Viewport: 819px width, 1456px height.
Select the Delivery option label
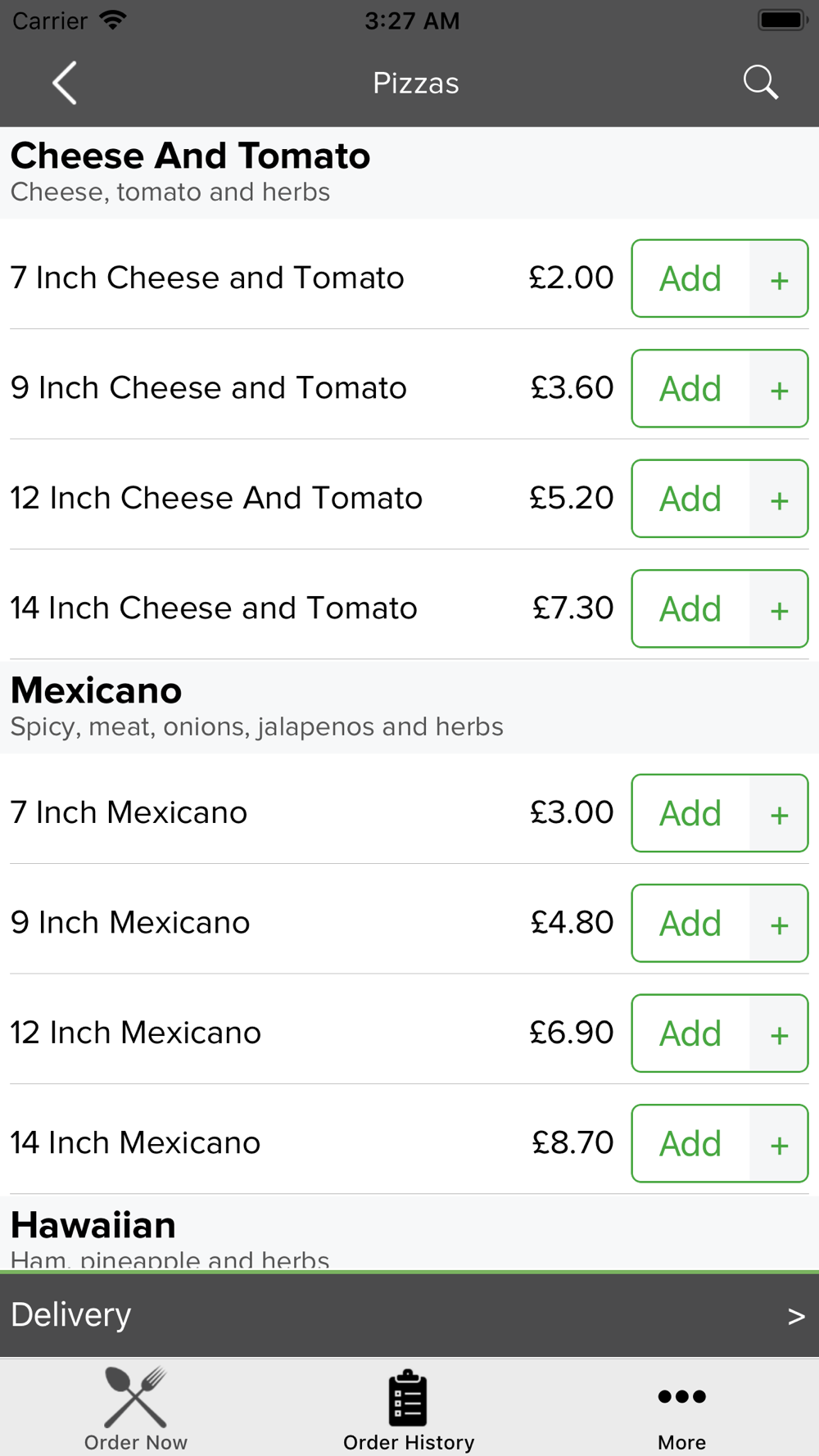pyautogui.click(x=71, y=1315)
